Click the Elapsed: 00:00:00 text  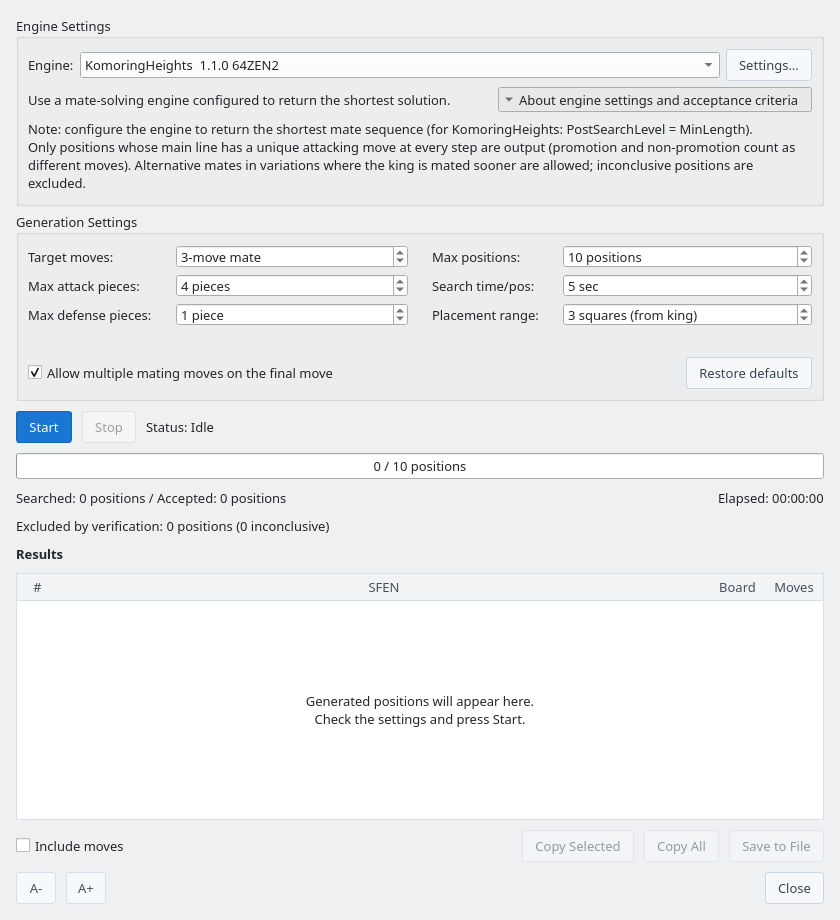(771, 498)
